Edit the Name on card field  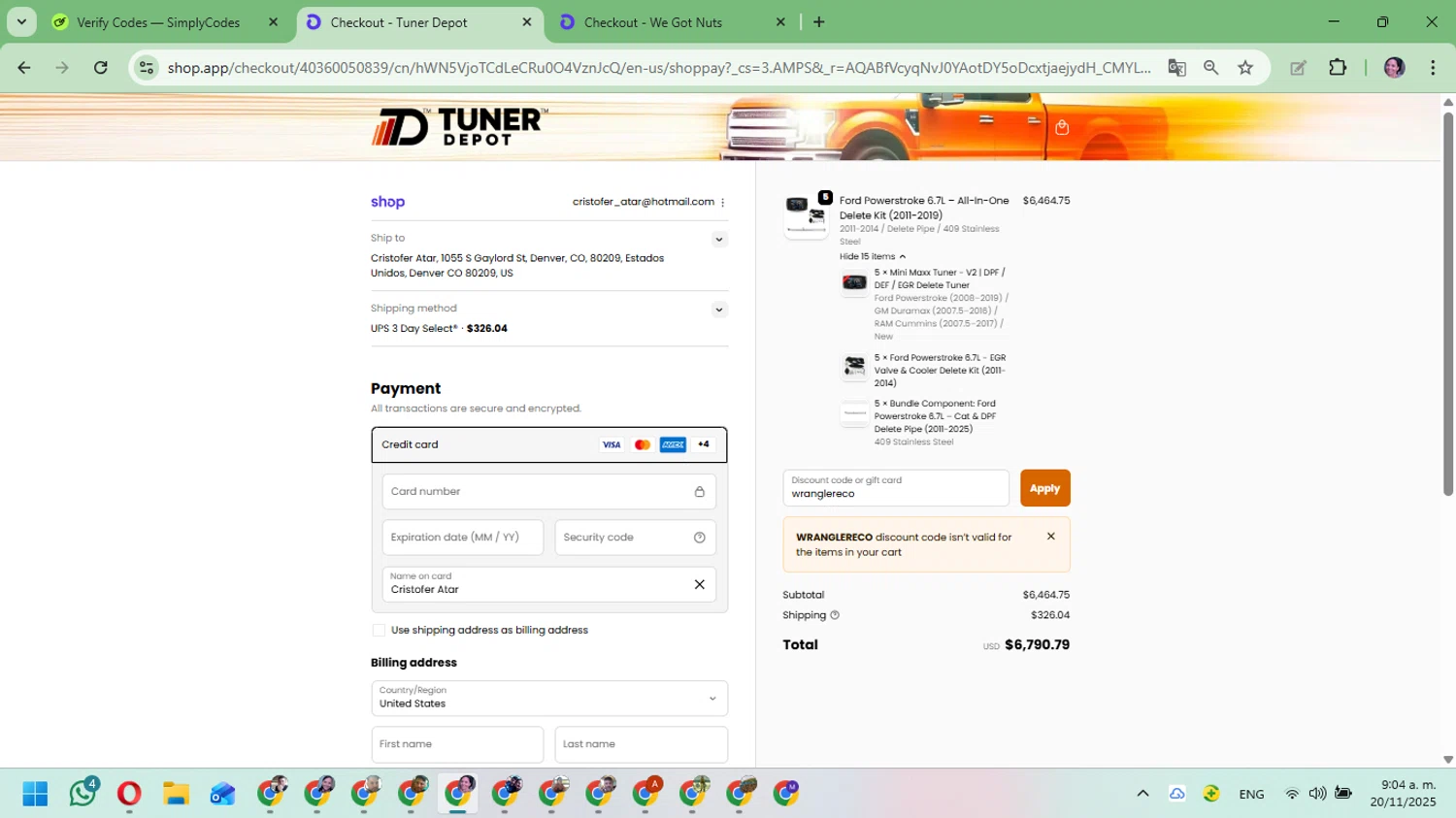point(549,584)
